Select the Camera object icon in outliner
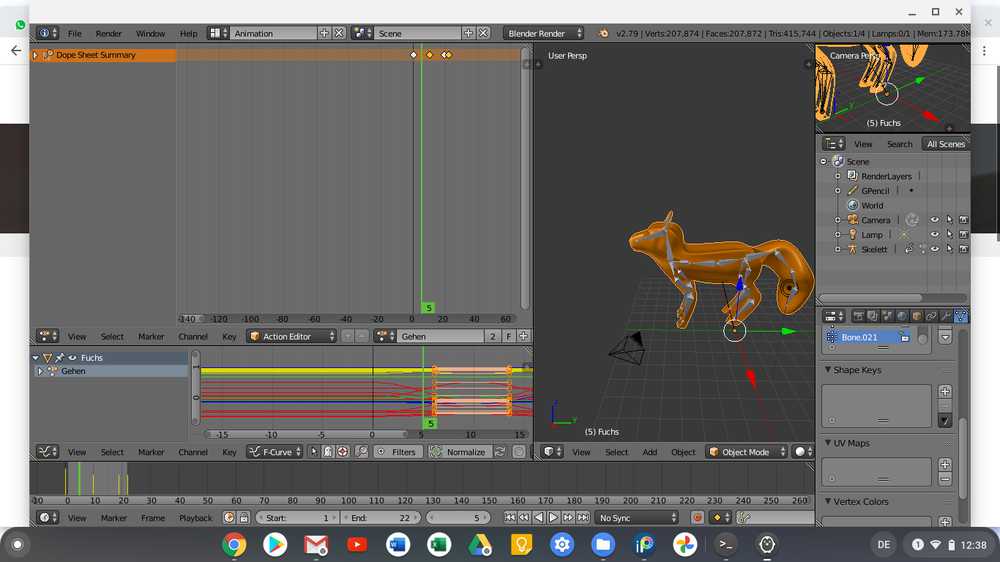The image size is (1000, 562). pos(852,220)
